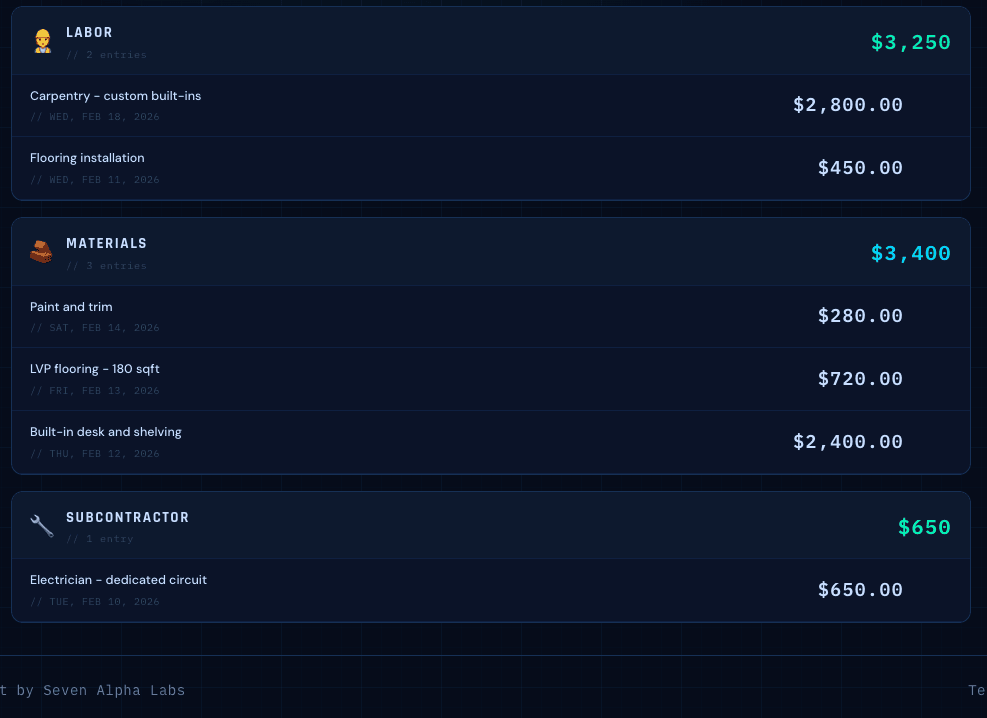Click the construction worker icon in LABOR header
Image resolution: width=987 pixels, height=718 pixels.
(x=41, y=40)
